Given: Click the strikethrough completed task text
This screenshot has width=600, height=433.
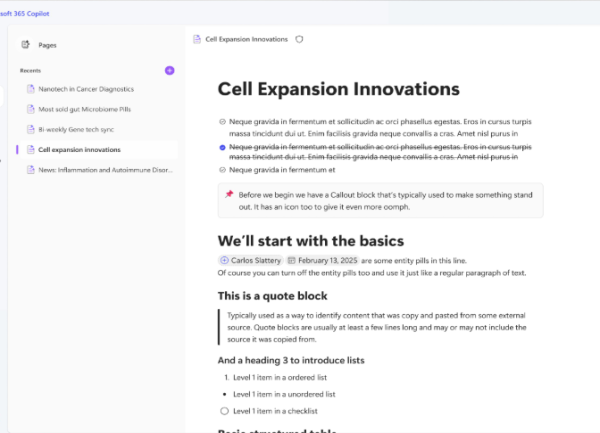Looking at the screenshot, I should point(380,152).
